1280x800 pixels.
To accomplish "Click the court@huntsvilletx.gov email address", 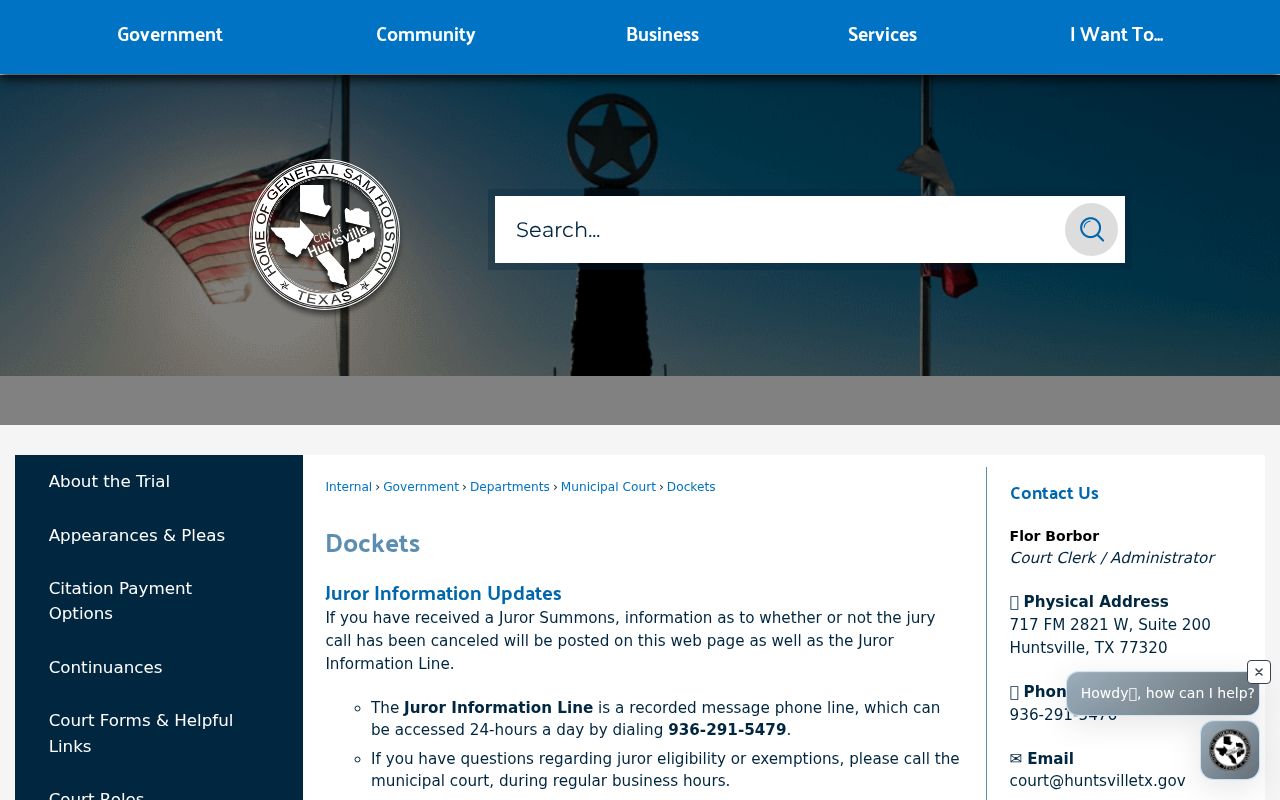I will [1097, 781].
